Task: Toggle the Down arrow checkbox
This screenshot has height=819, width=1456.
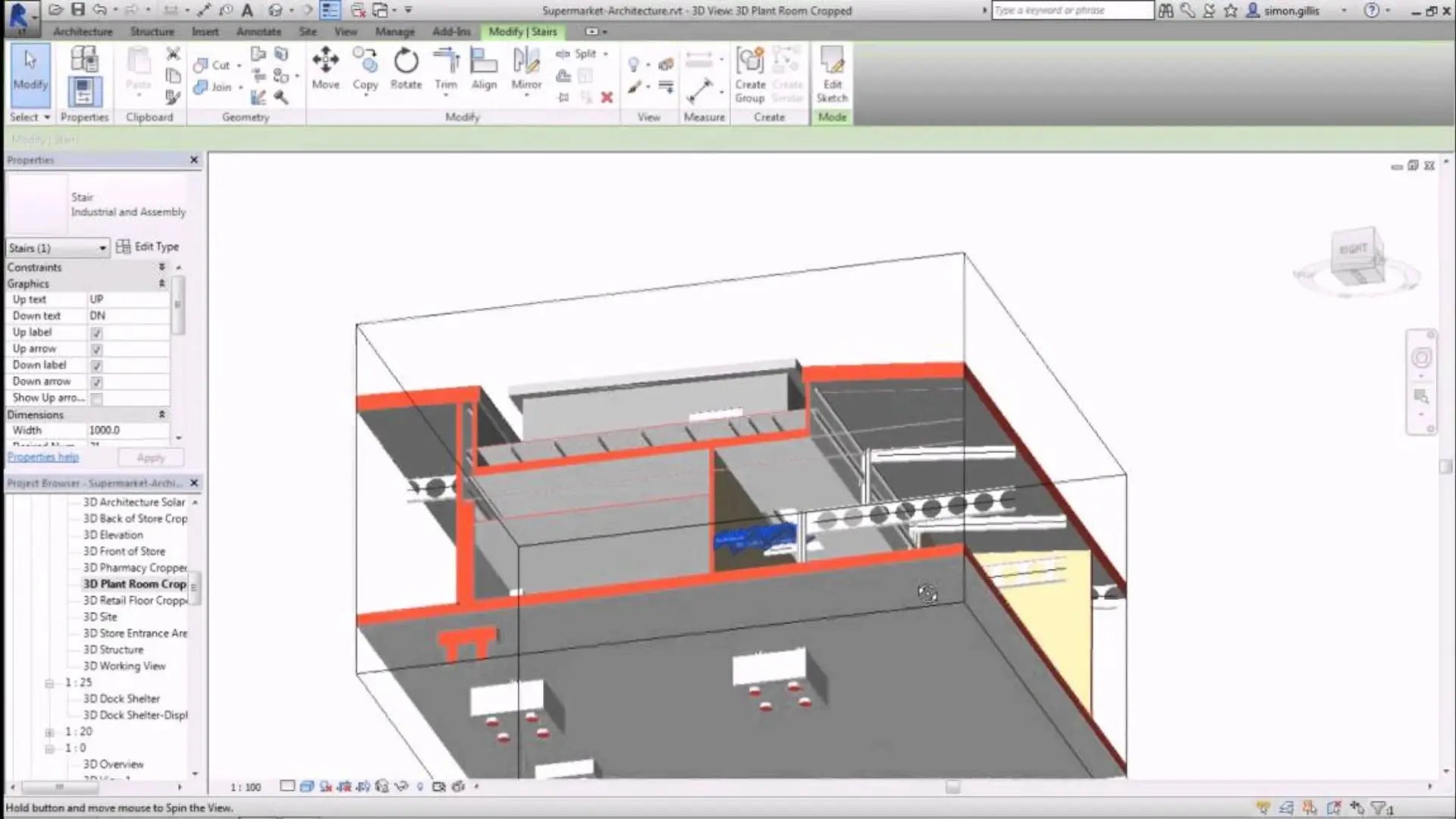Action: coord(96,382)
